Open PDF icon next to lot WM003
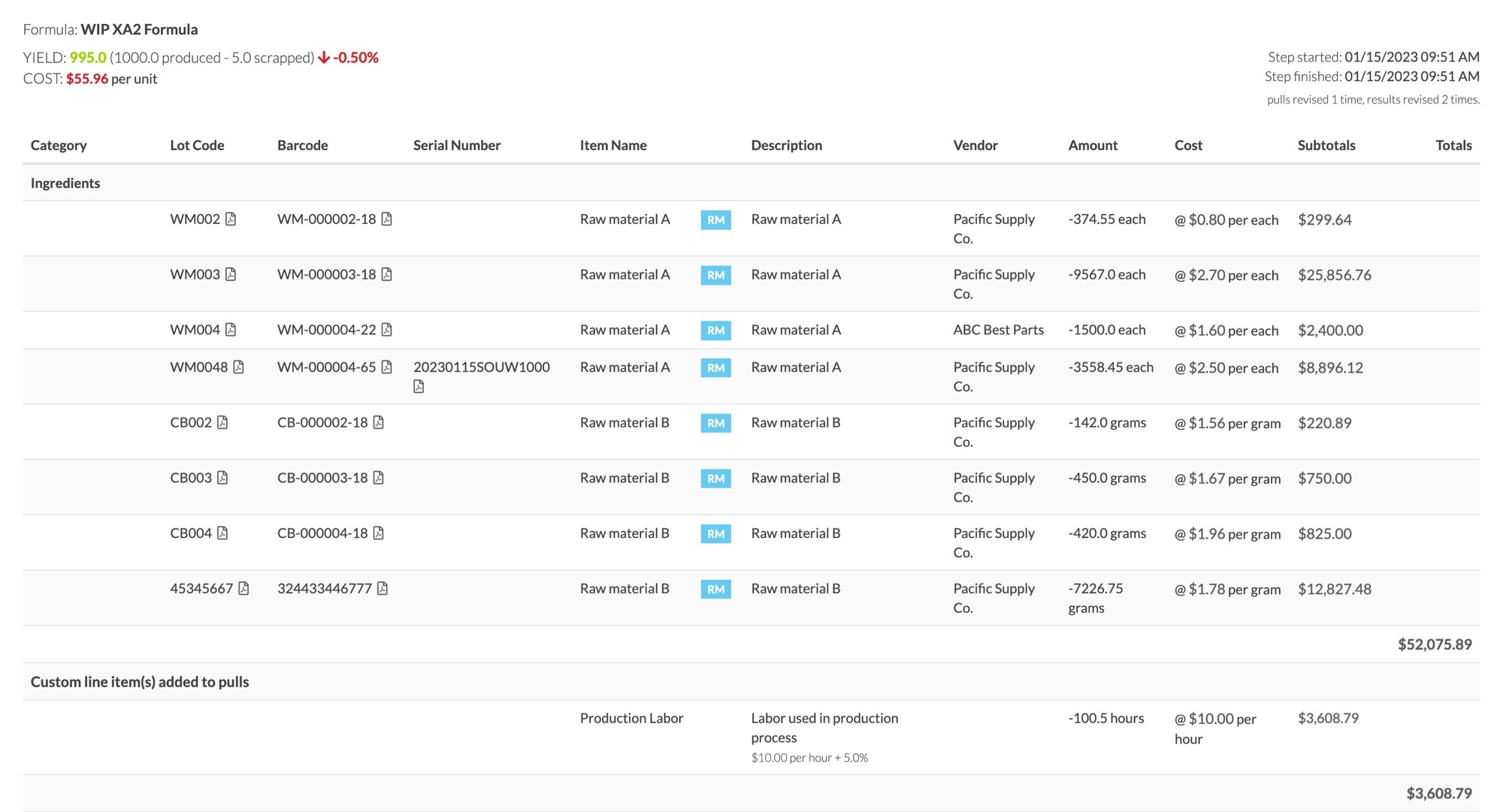Screen dimensions: 1503x812 tap(231, 274)
